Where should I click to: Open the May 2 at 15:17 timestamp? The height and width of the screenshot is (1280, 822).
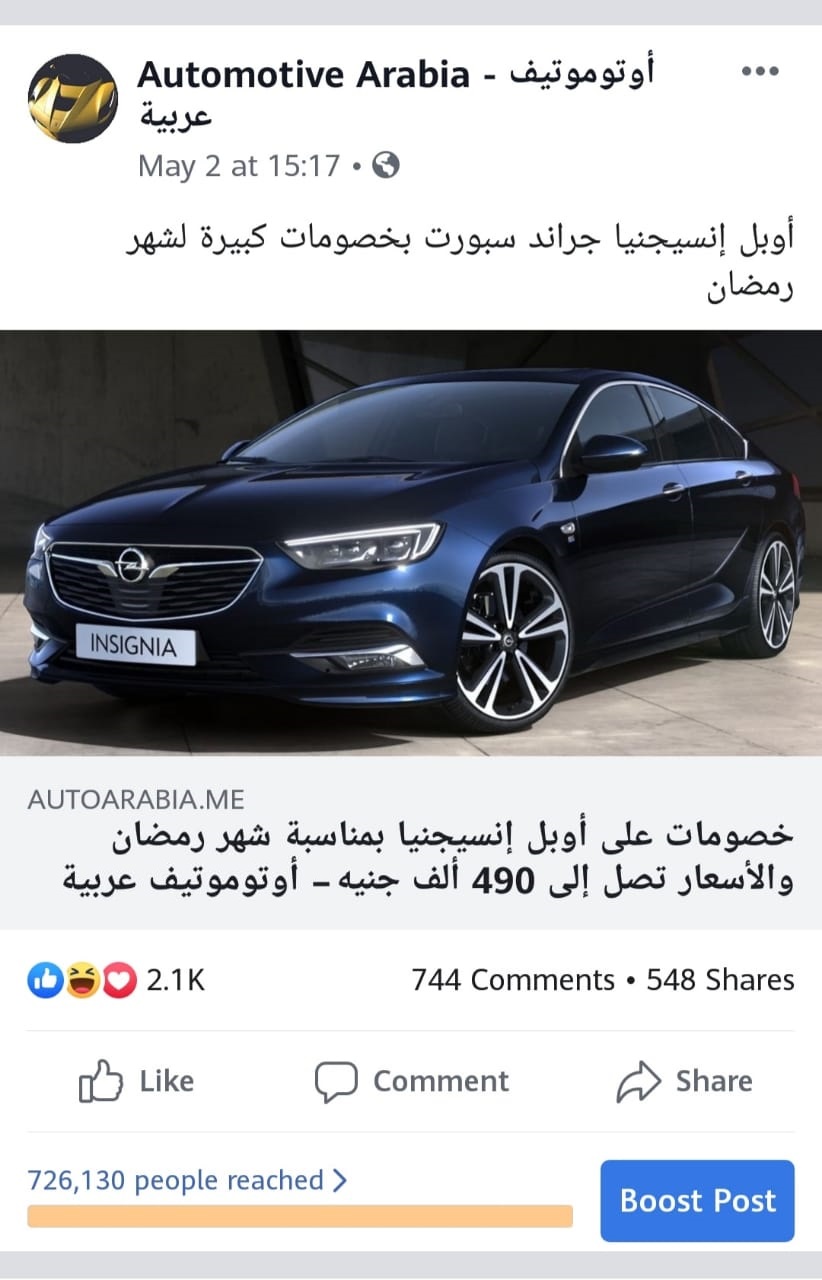239,165
